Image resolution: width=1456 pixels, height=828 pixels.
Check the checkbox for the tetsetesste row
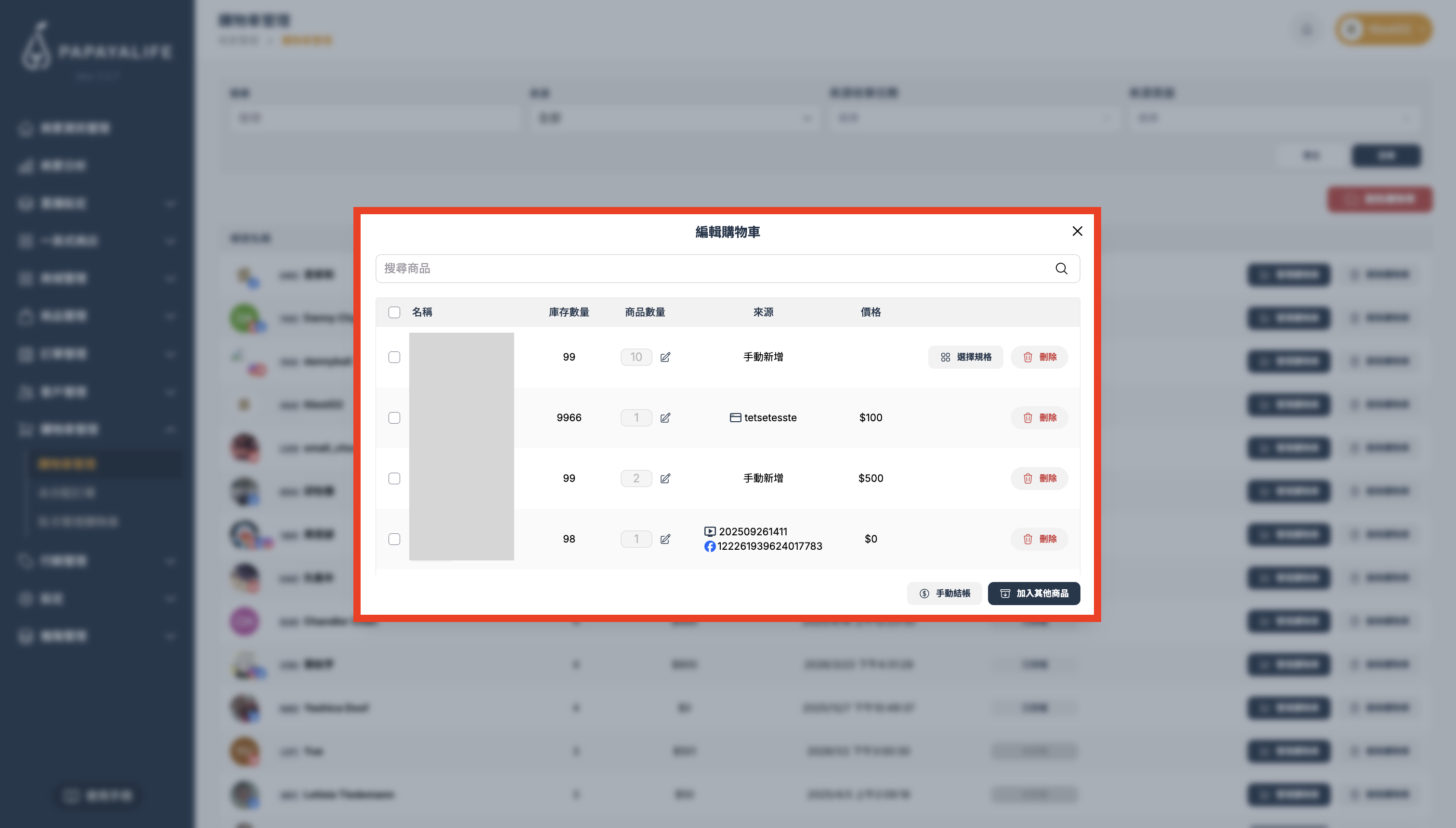coord(394,418)
